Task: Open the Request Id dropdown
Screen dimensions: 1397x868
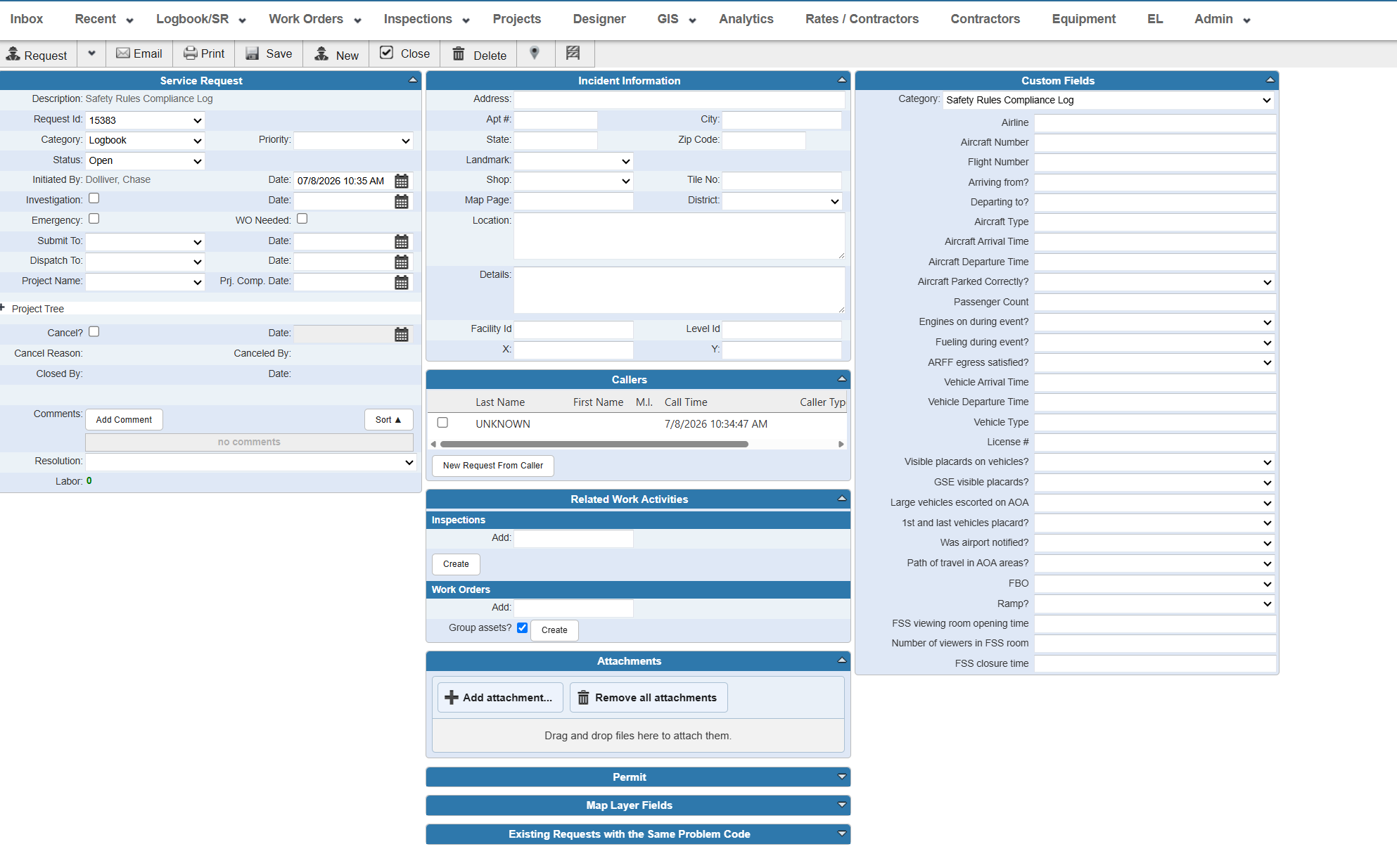Action: (x=145, y=120)
